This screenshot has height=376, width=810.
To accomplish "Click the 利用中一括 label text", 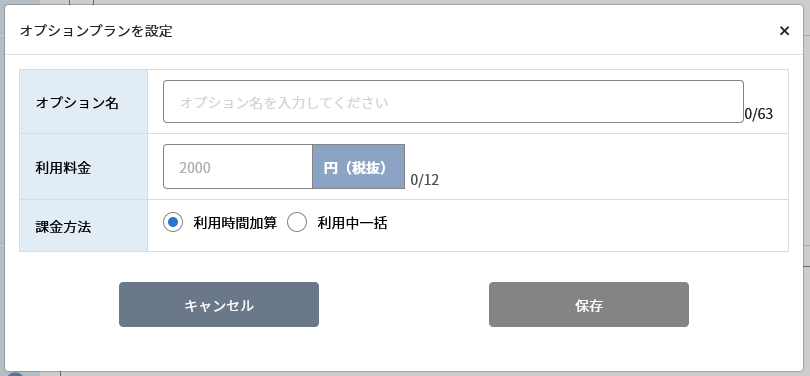I will pyautogui.click(x=352, y=223).
